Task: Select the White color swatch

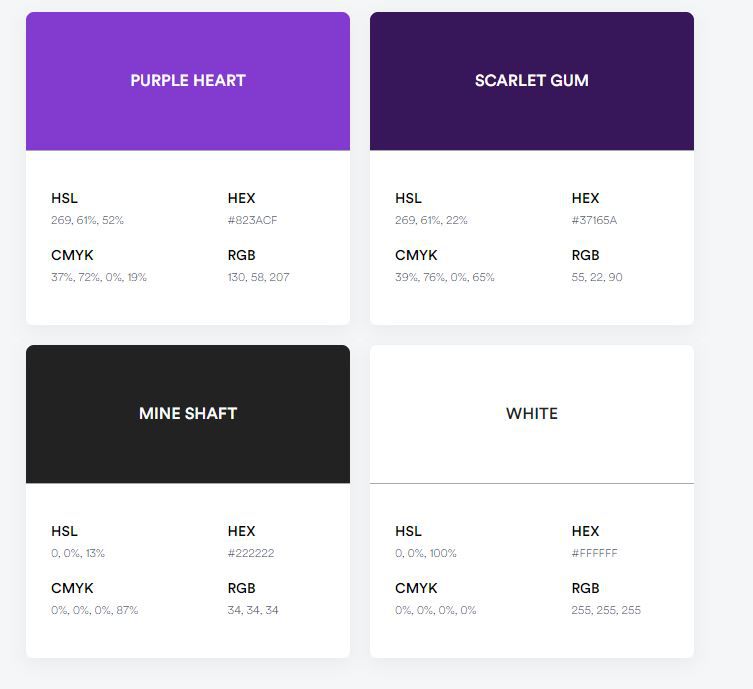Action: 532,414
